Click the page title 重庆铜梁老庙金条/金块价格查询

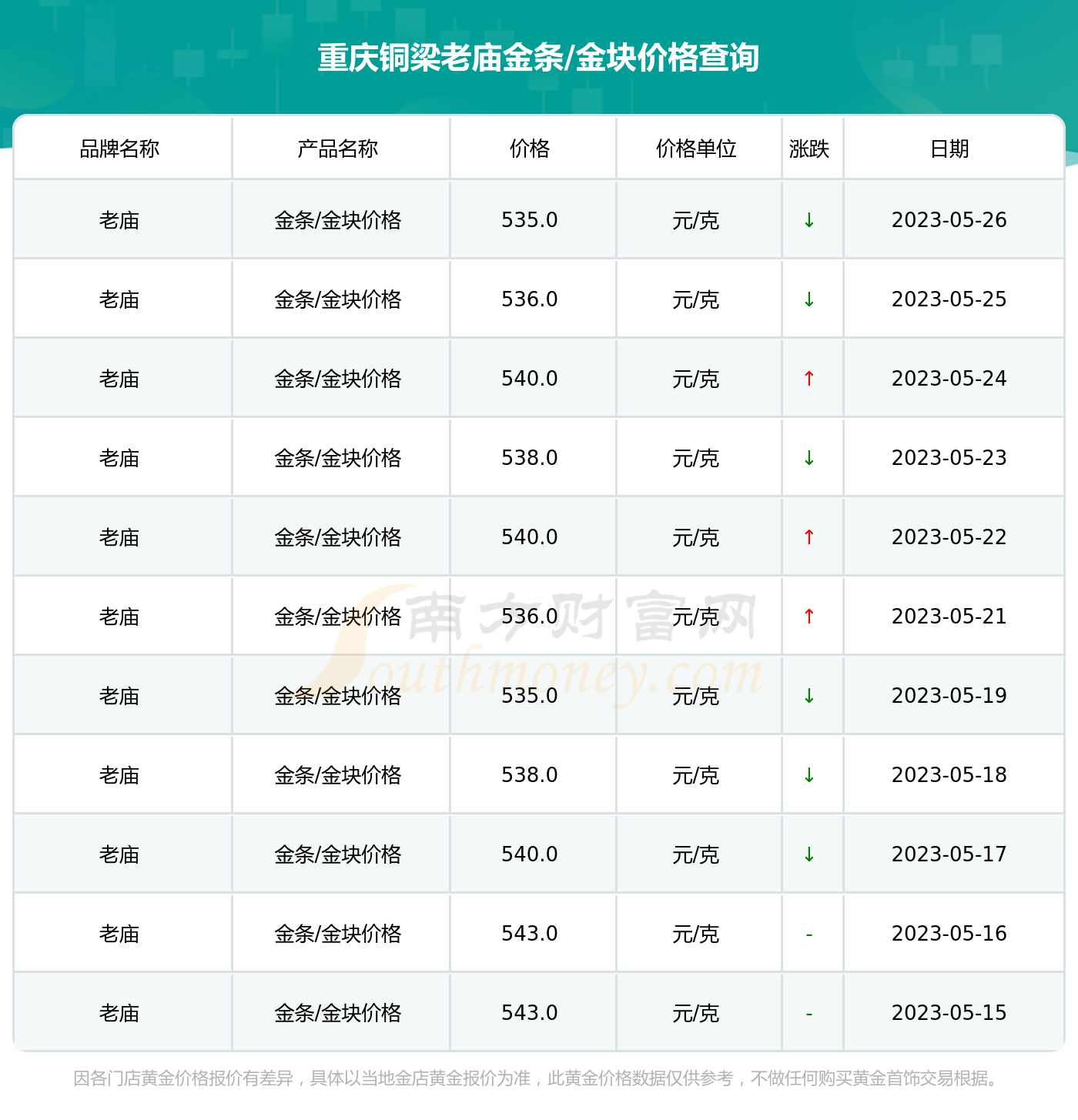539,58
